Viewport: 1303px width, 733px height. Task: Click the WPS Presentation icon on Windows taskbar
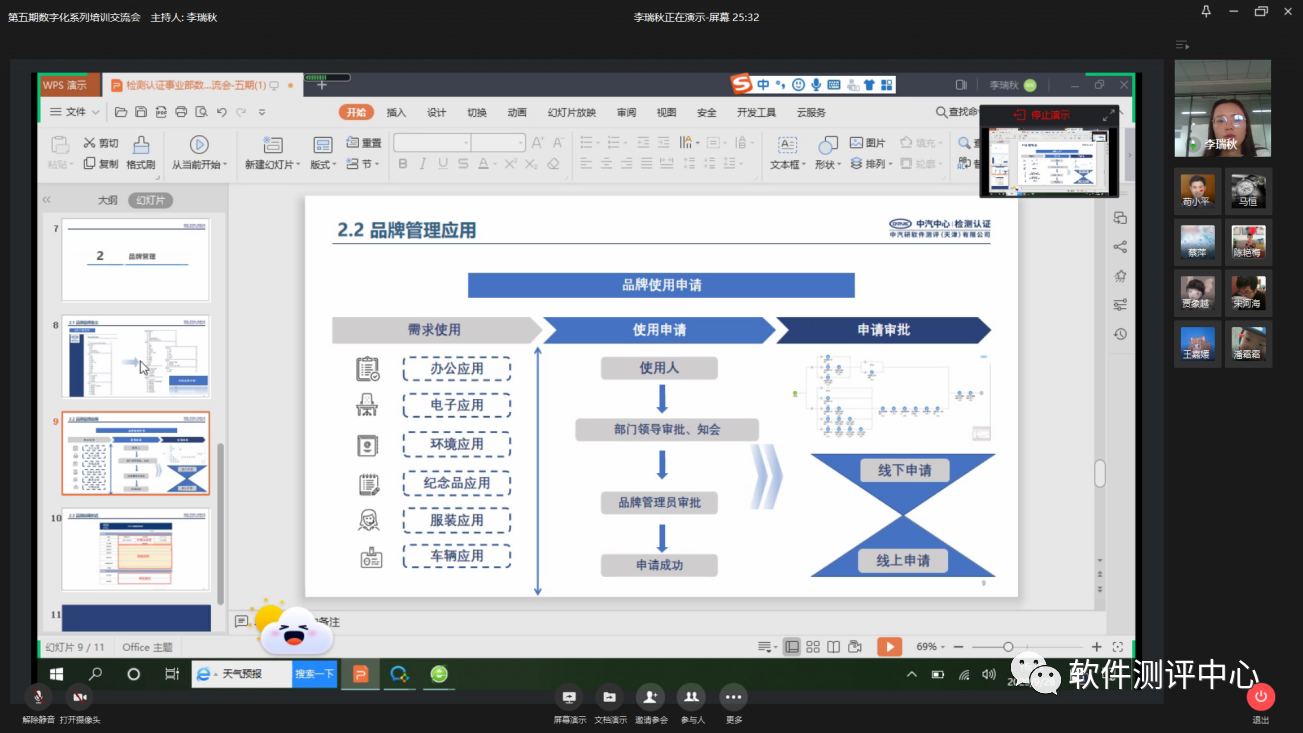(x=360, y=674)
